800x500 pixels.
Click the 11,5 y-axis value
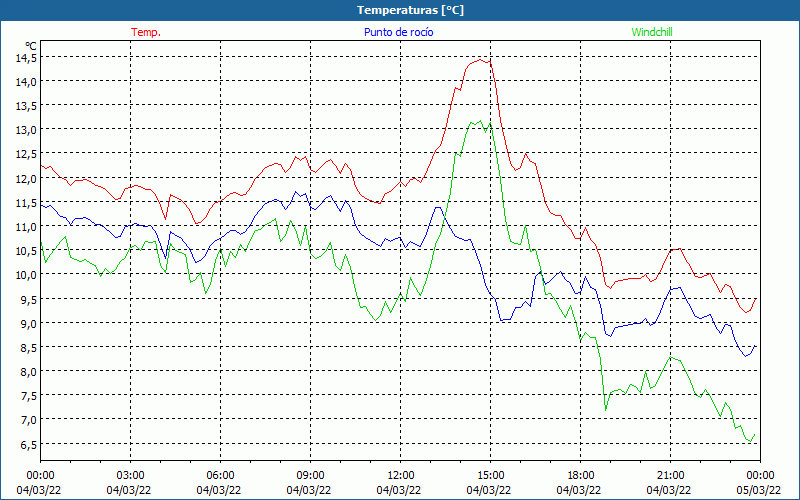click(x=27, y=203)
